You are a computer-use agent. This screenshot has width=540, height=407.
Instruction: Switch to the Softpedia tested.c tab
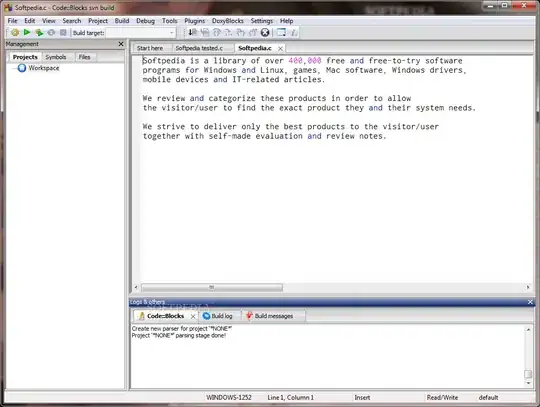pos(199,48)
